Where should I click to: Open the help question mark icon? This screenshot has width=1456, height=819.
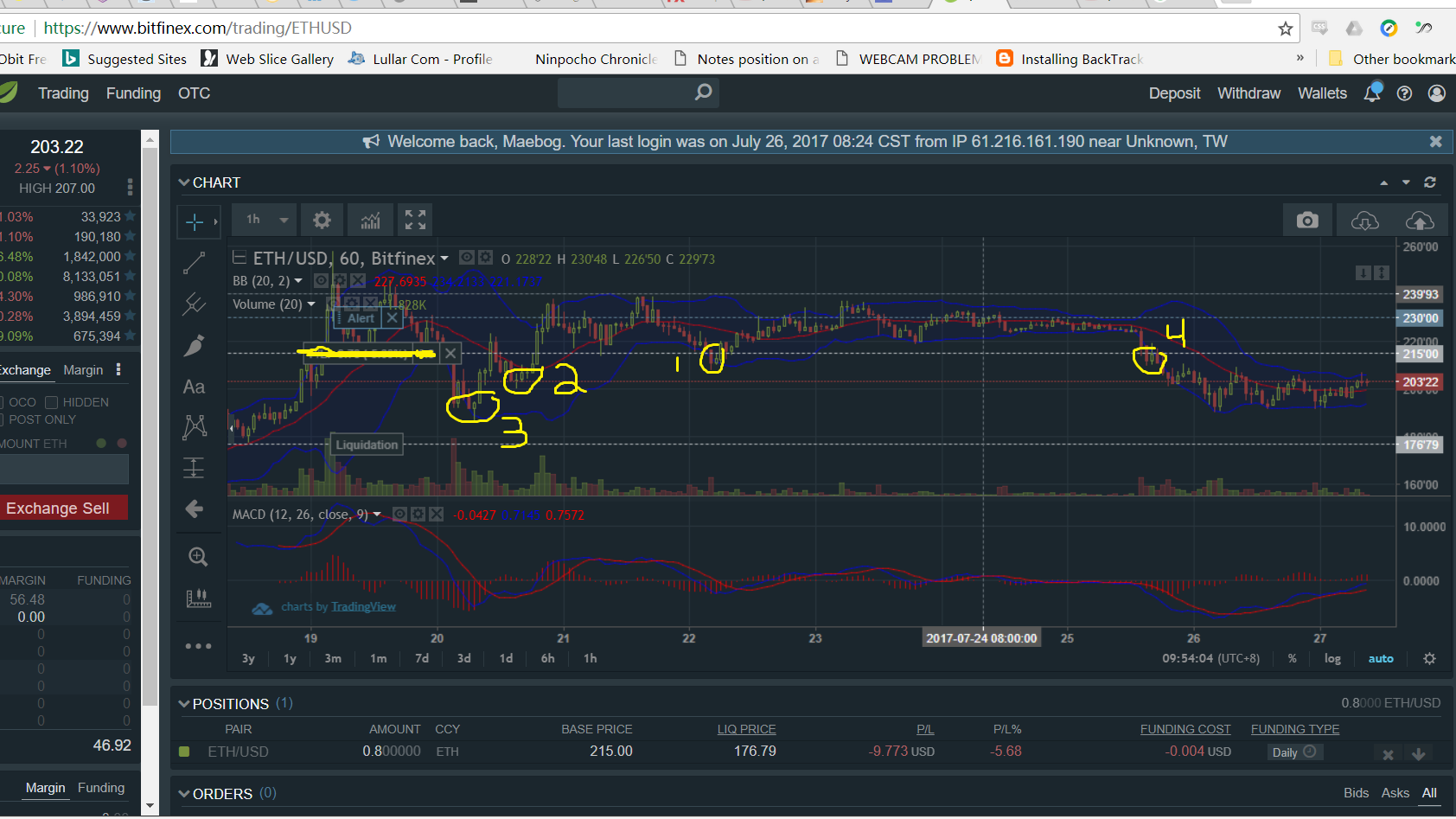click(1404, 93)
